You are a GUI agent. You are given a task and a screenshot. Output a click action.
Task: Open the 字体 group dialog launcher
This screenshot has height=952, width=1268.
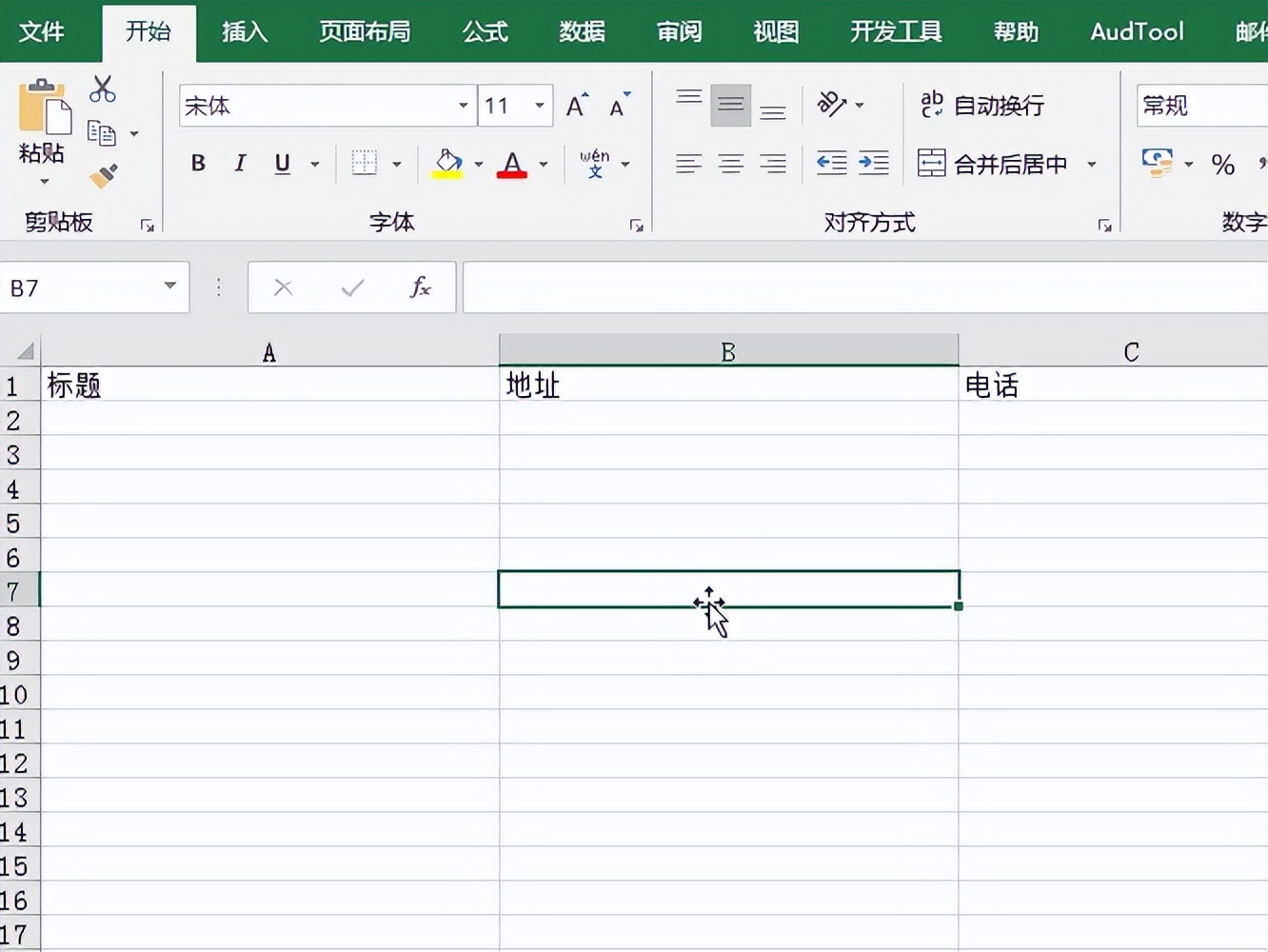pos(637,225)
